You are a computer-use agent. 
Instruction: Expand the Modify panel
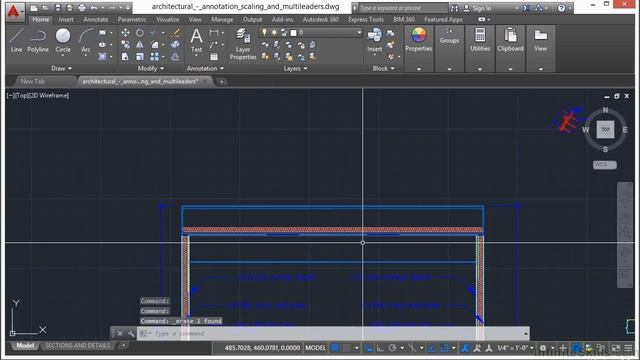click(x=151, y=69)
